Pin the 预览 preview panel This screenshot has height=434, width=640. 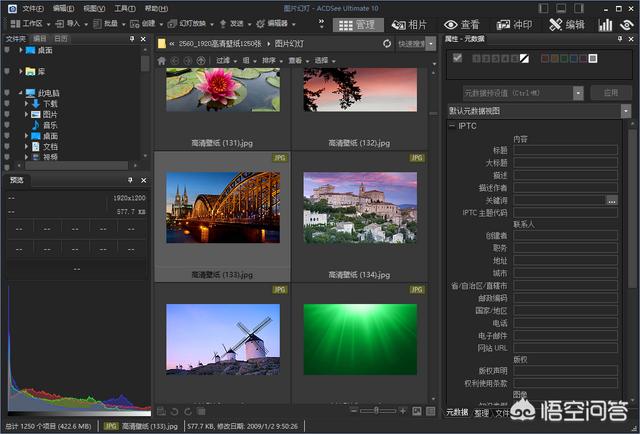(132, 180)
